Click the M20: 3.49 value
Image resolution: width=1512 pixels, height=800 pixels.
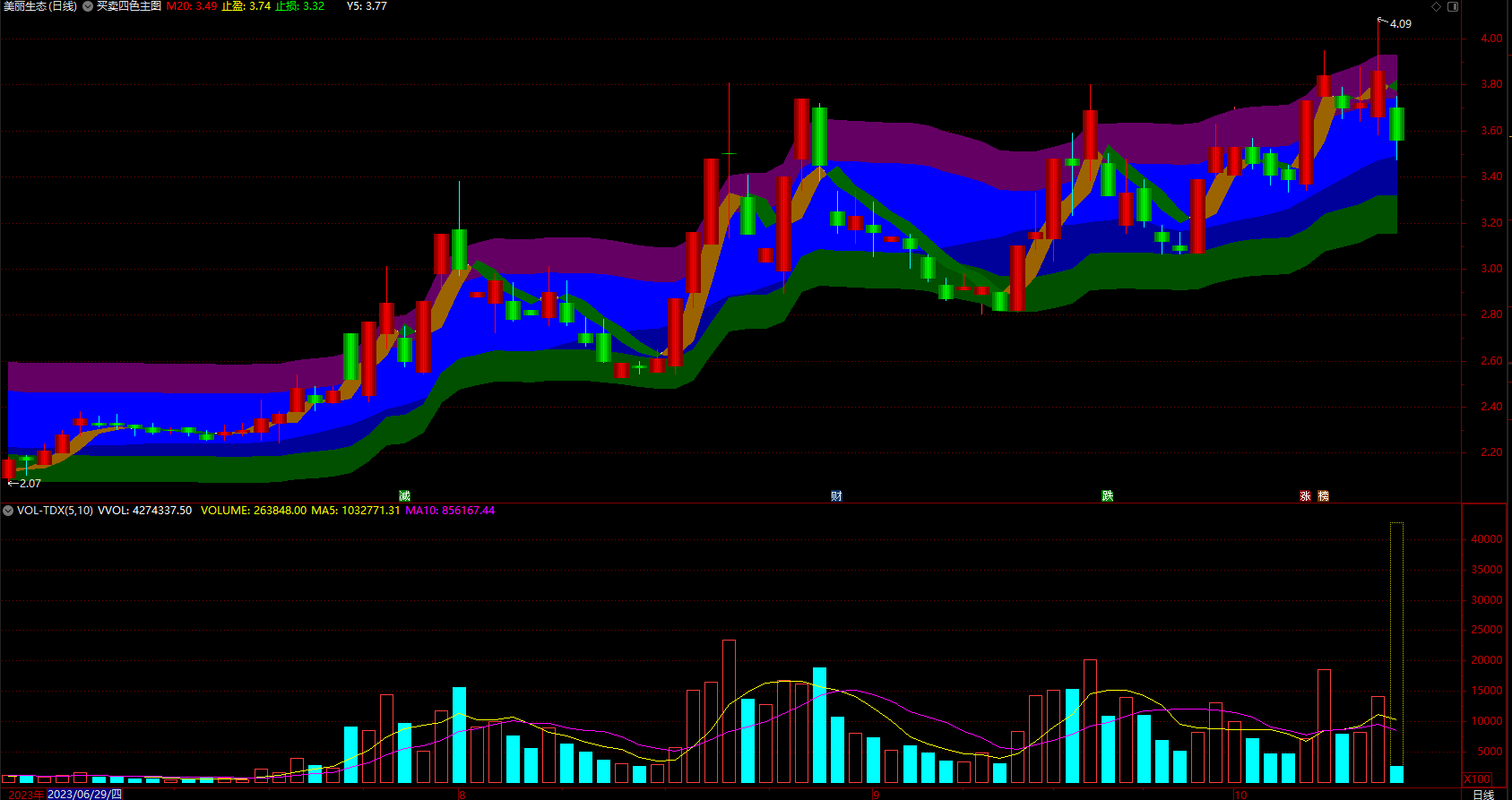(192, 6)
